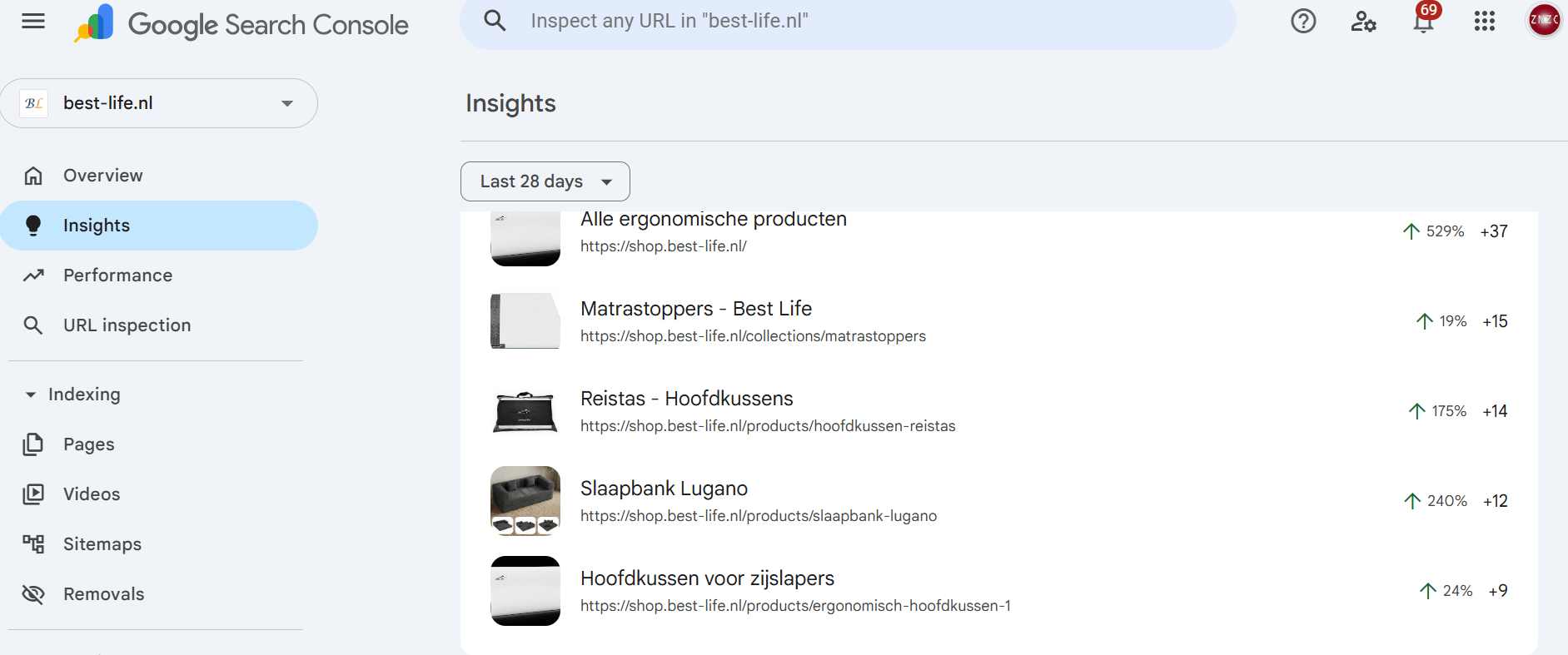
Task: Collapse the Indexing section
Action: click(x=31, y=394)
